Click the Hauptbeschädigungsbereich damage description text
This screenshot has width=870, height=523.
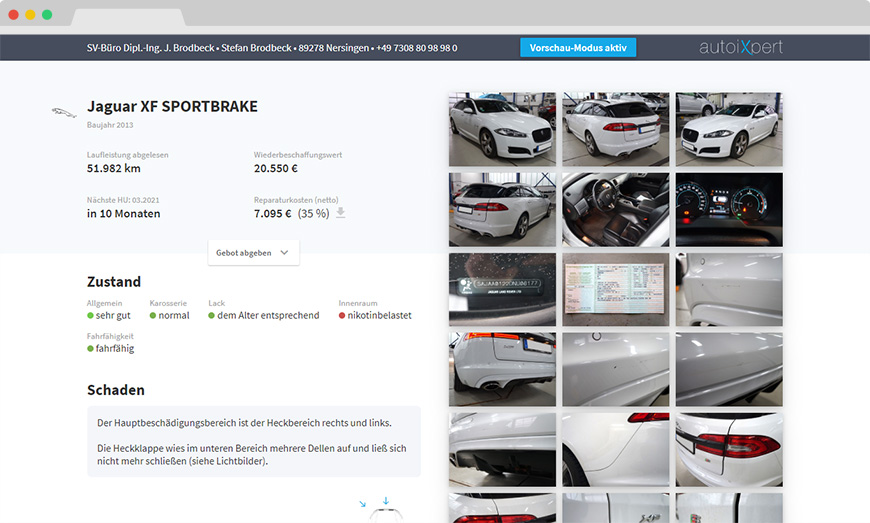click(244, 423)
